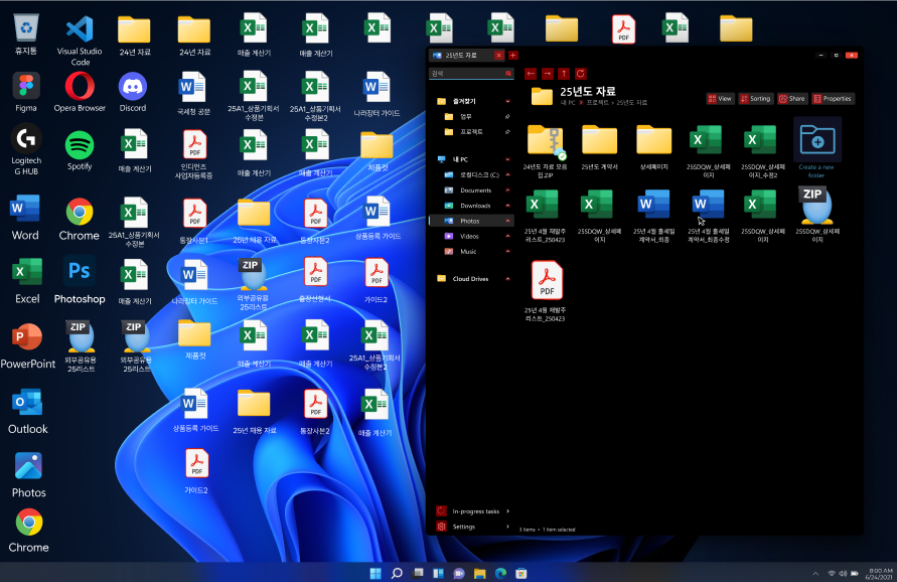Open the taskbar clock and date
Screen dimensions: 897x582
[x=880, y=573]
